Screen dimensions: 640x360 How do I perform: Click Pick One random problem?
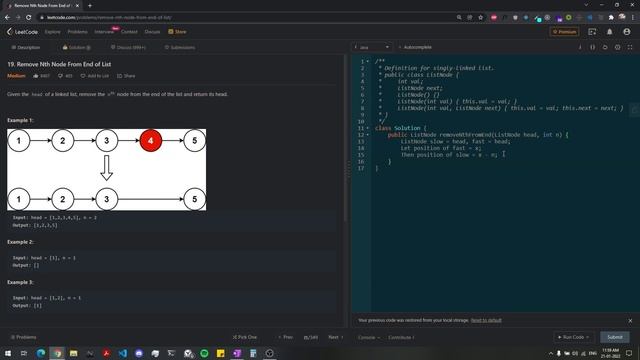(244, 337)
